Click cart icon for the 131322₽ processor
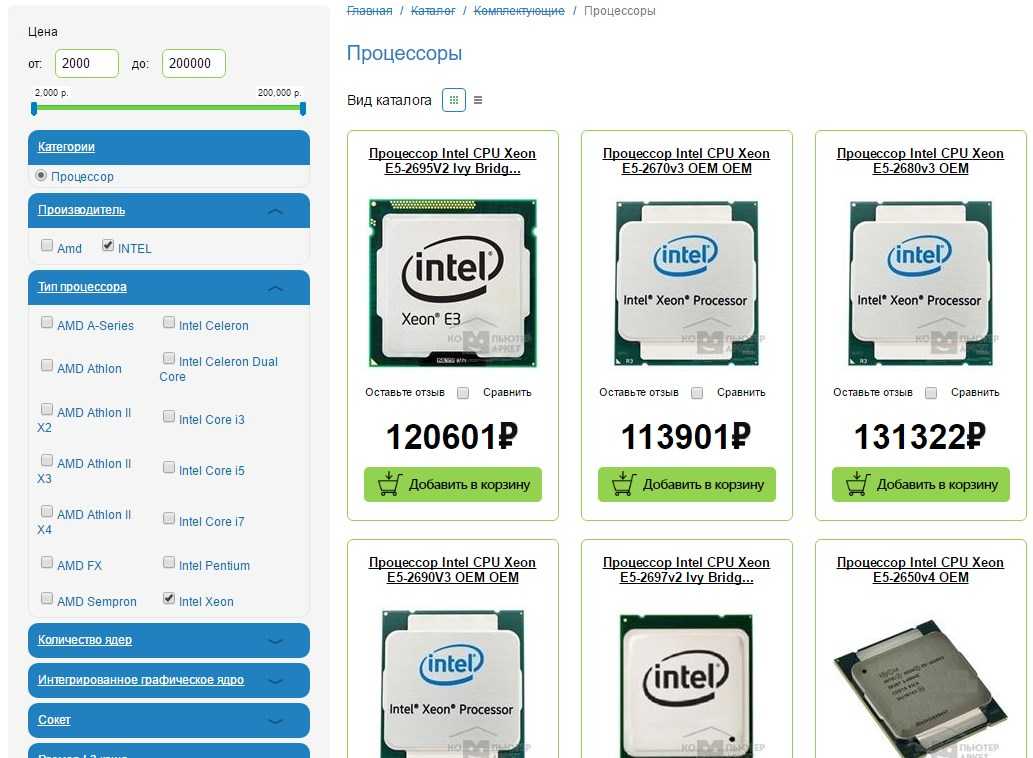 pyautogui.click(x=858, y=484)
